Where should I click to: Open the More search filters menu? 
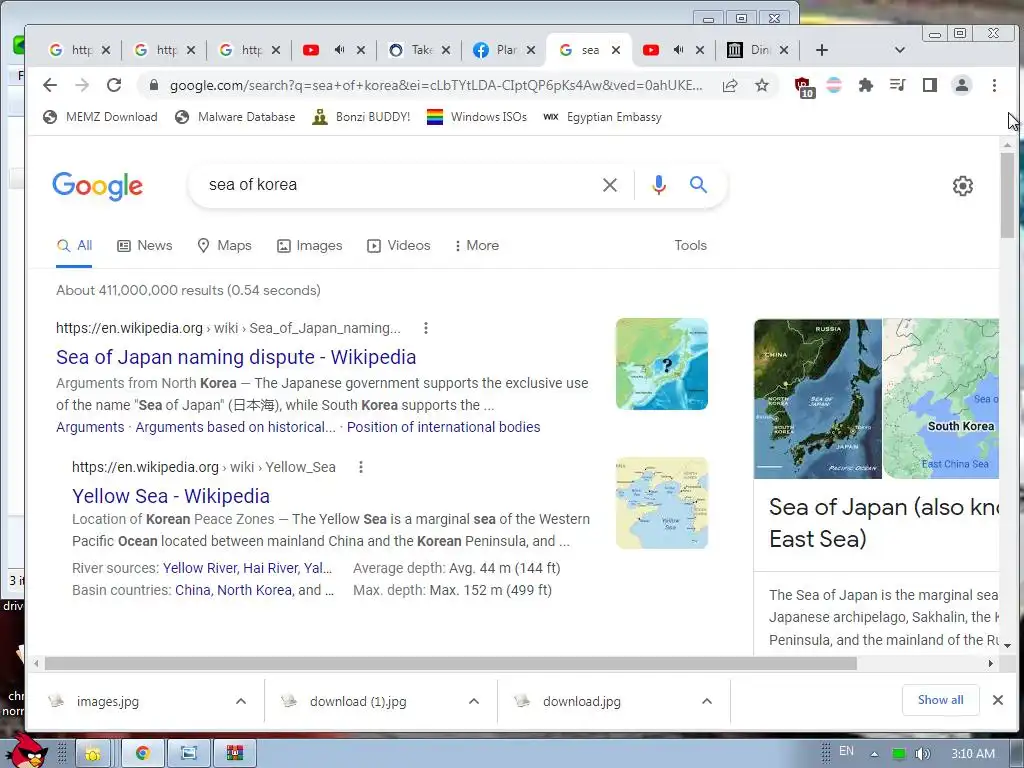(477, 246)
